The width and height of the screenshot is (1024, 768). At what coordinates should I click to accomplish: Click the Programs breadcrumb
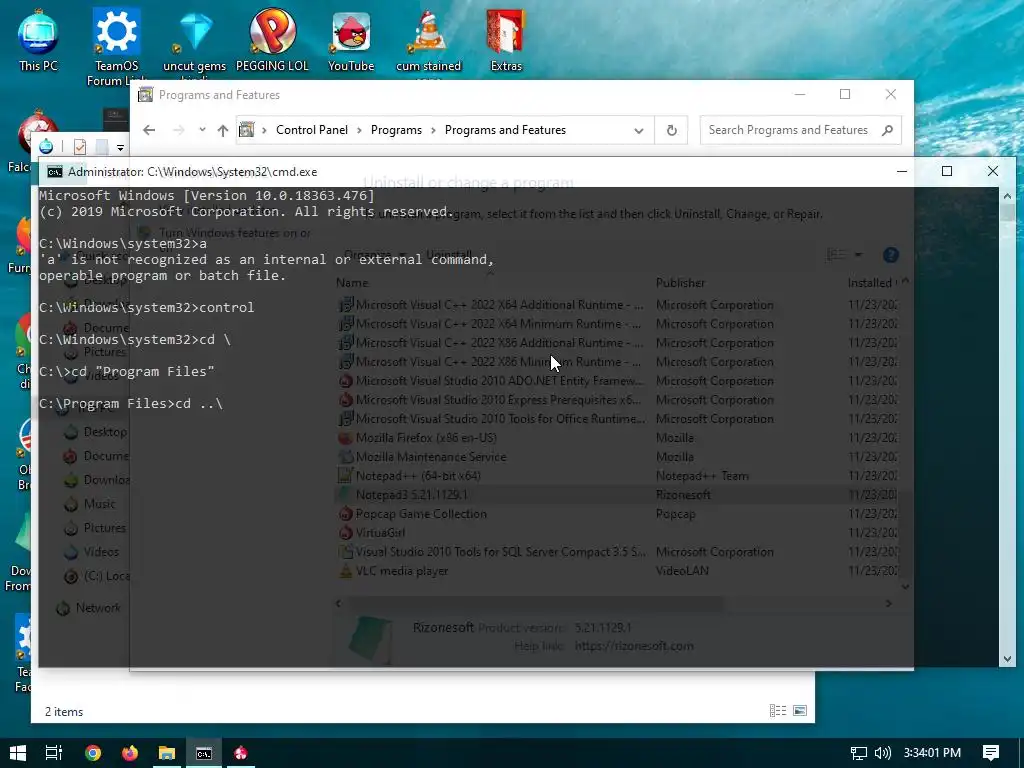click(x=396, y=130)
